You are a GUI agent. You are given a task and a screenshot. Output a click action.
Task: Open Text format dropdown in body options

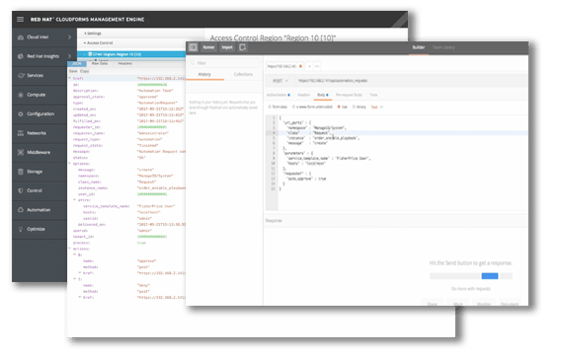pos(377,107)
